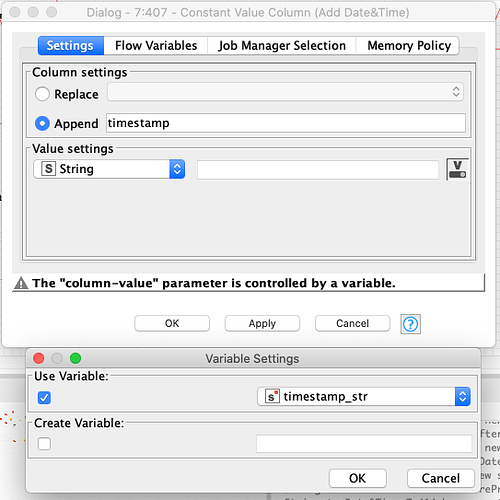Image resolution: width=500 pixels, height=500 pixels.
Task: Click the warning triangle icon
Action: (21, 283)
